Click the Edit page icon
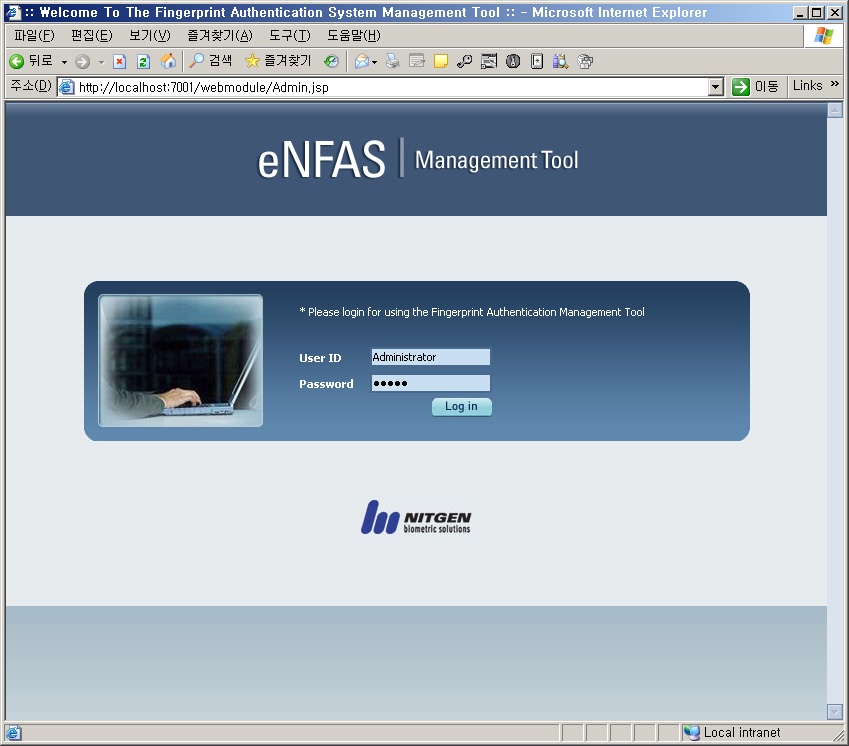The width and height of the screenshot is (849, 746). click(x=417, y=61)
